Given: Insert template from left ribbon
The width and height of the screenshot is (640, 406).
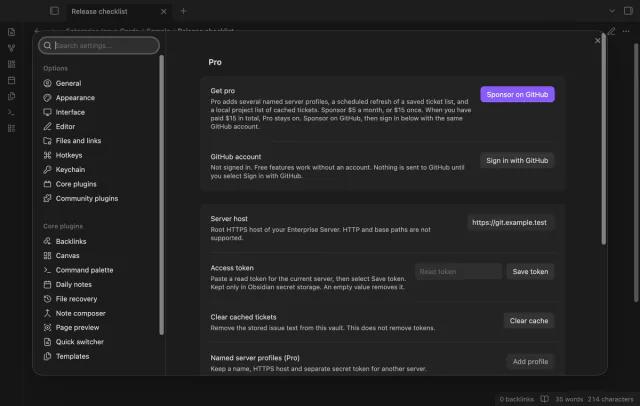Looking at the screenshot, I should [11, 96].
